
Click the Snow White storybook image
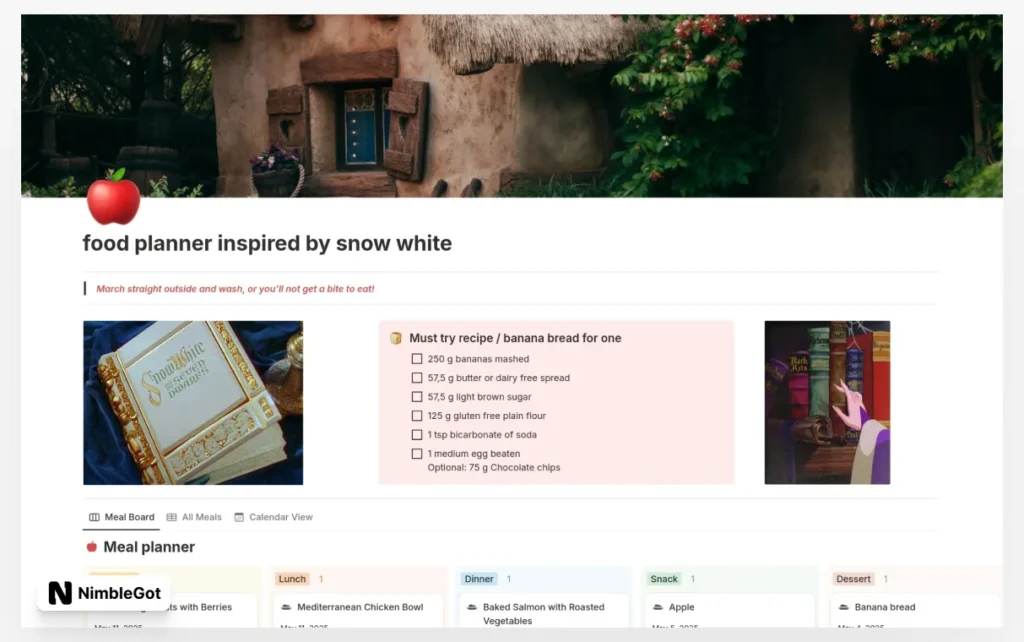pyautogui.click(x=193, y=402)
